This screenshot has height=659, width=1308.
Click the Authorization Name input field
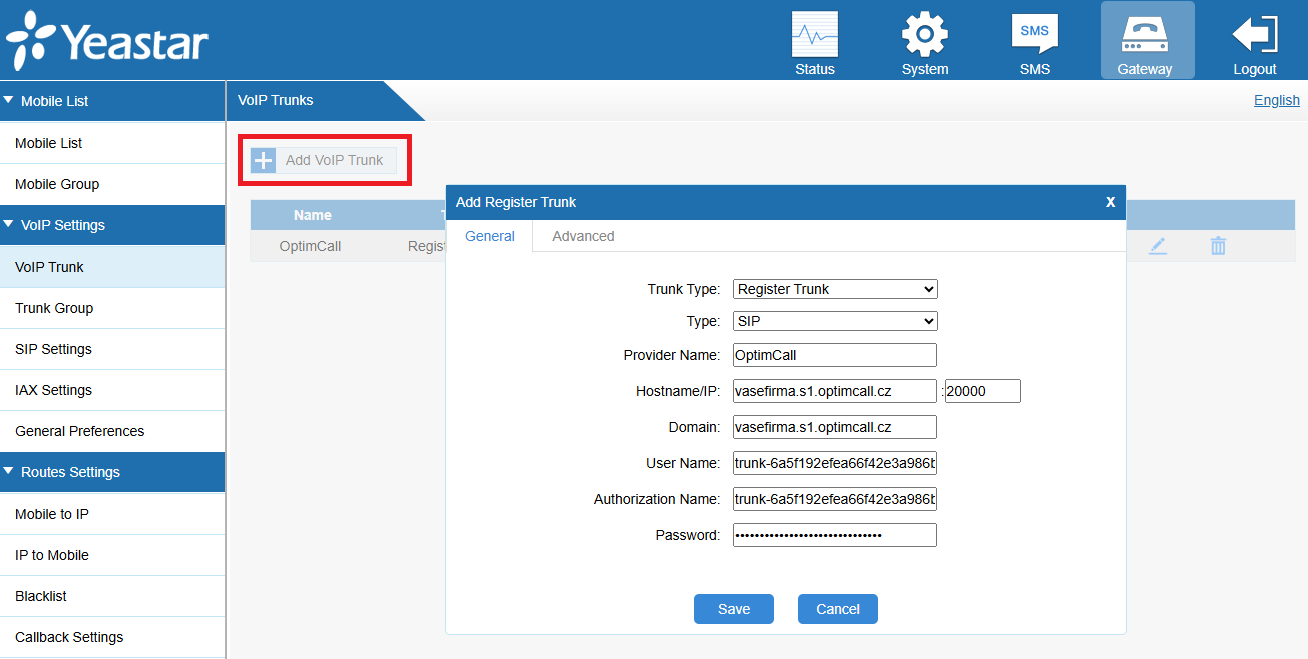coord(835,499)
